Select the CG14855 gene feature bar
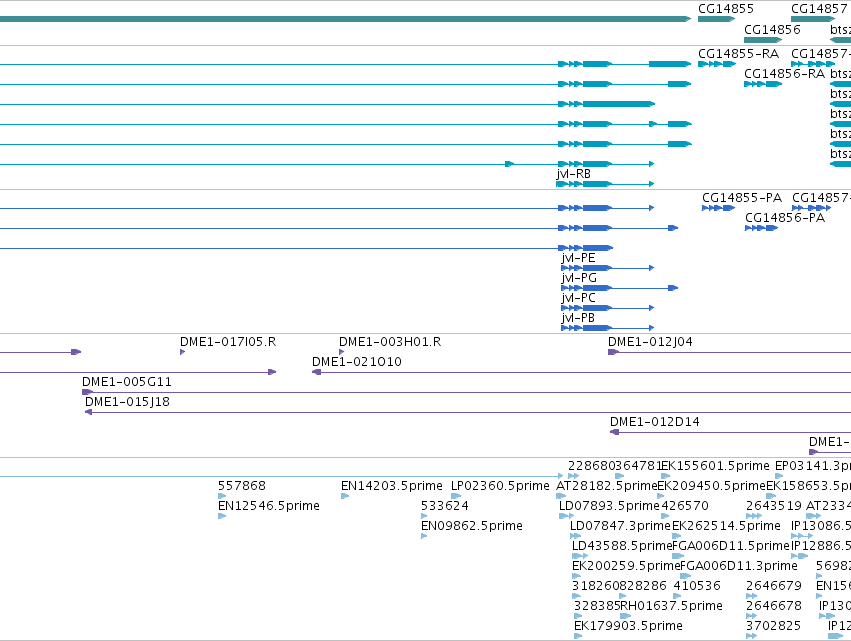The width and height of the screenshot is (851, 641). [716, 19]
